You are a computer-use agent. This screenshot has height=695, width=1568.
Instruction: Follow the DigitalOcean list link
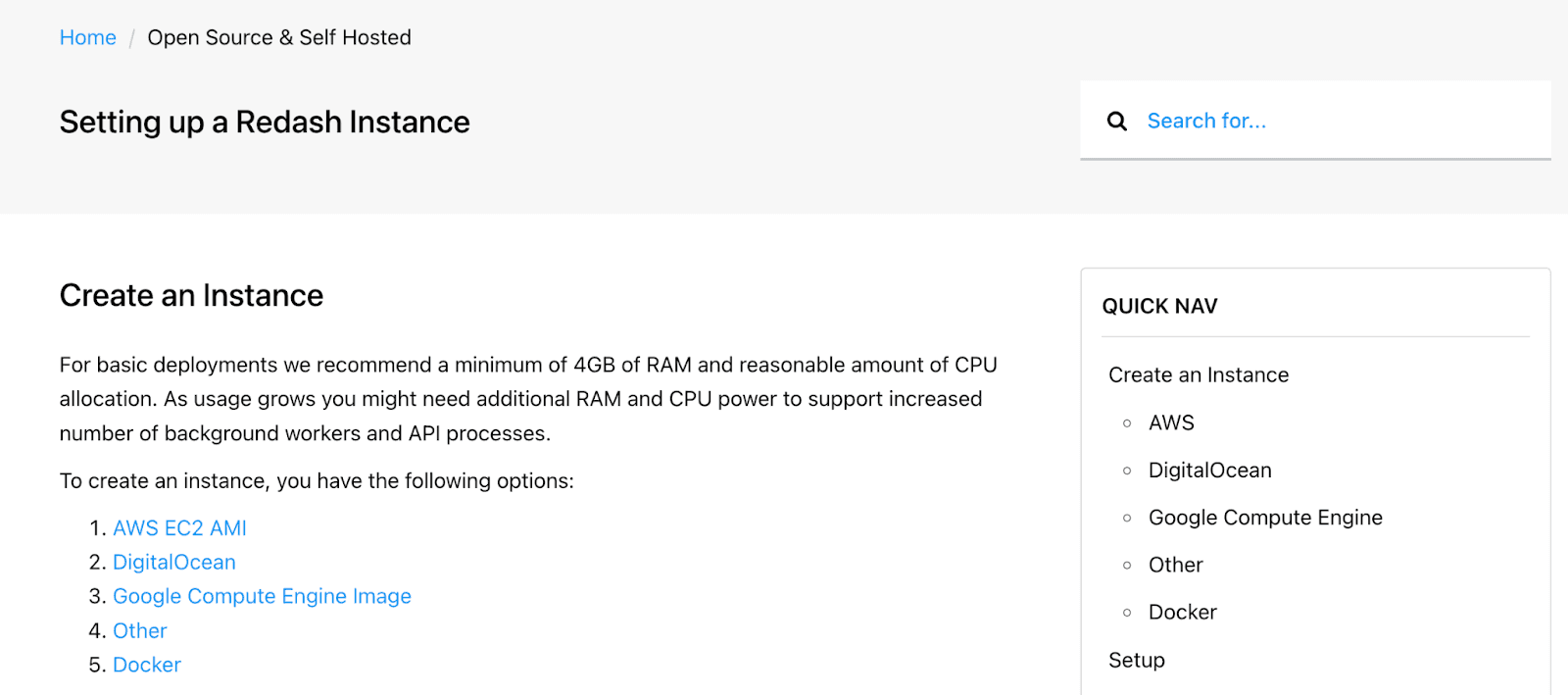point(174,563)
